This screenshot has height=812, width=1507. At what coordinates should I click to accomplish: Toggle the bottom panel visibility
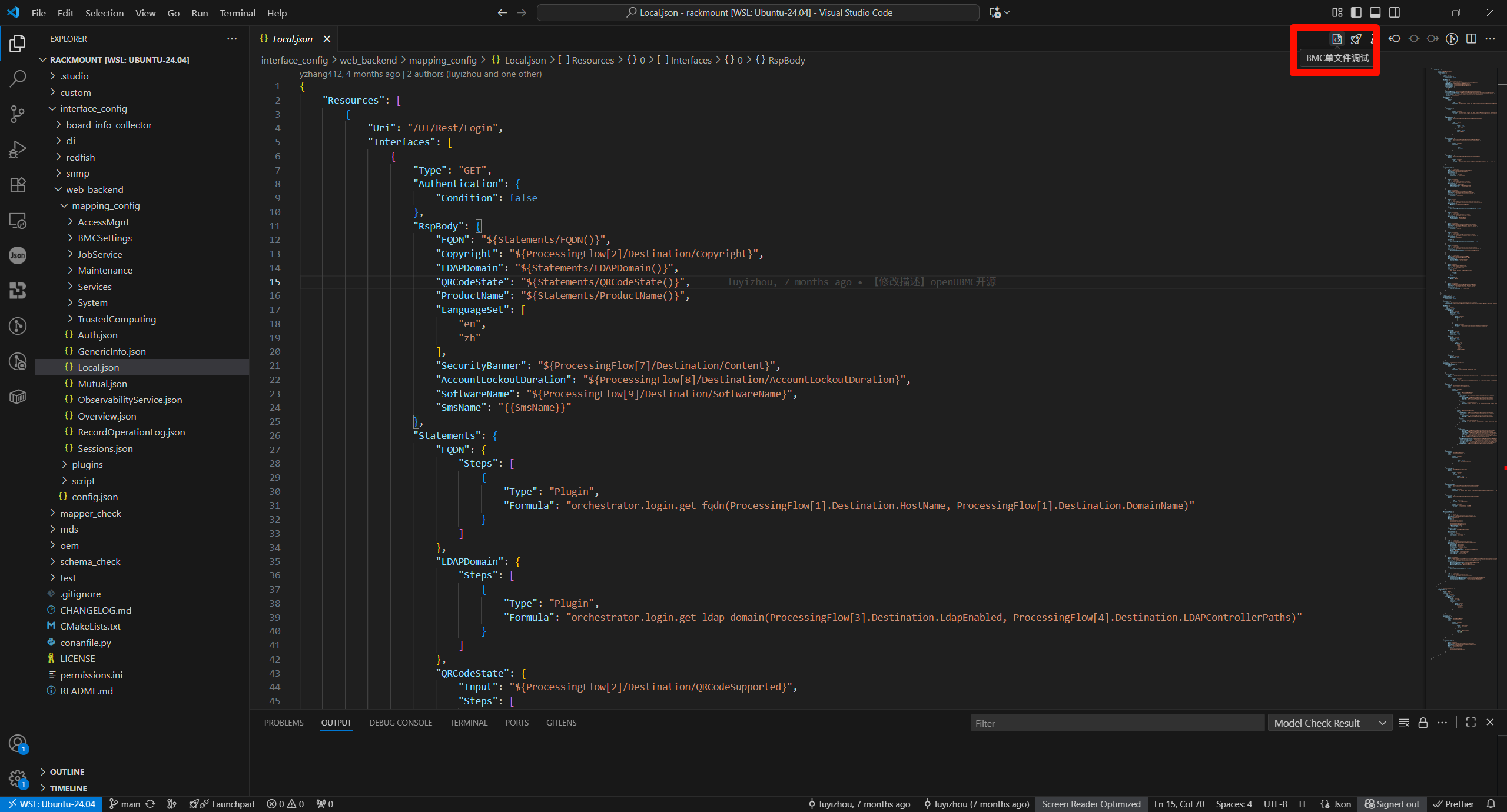[x=1375, y=12]
